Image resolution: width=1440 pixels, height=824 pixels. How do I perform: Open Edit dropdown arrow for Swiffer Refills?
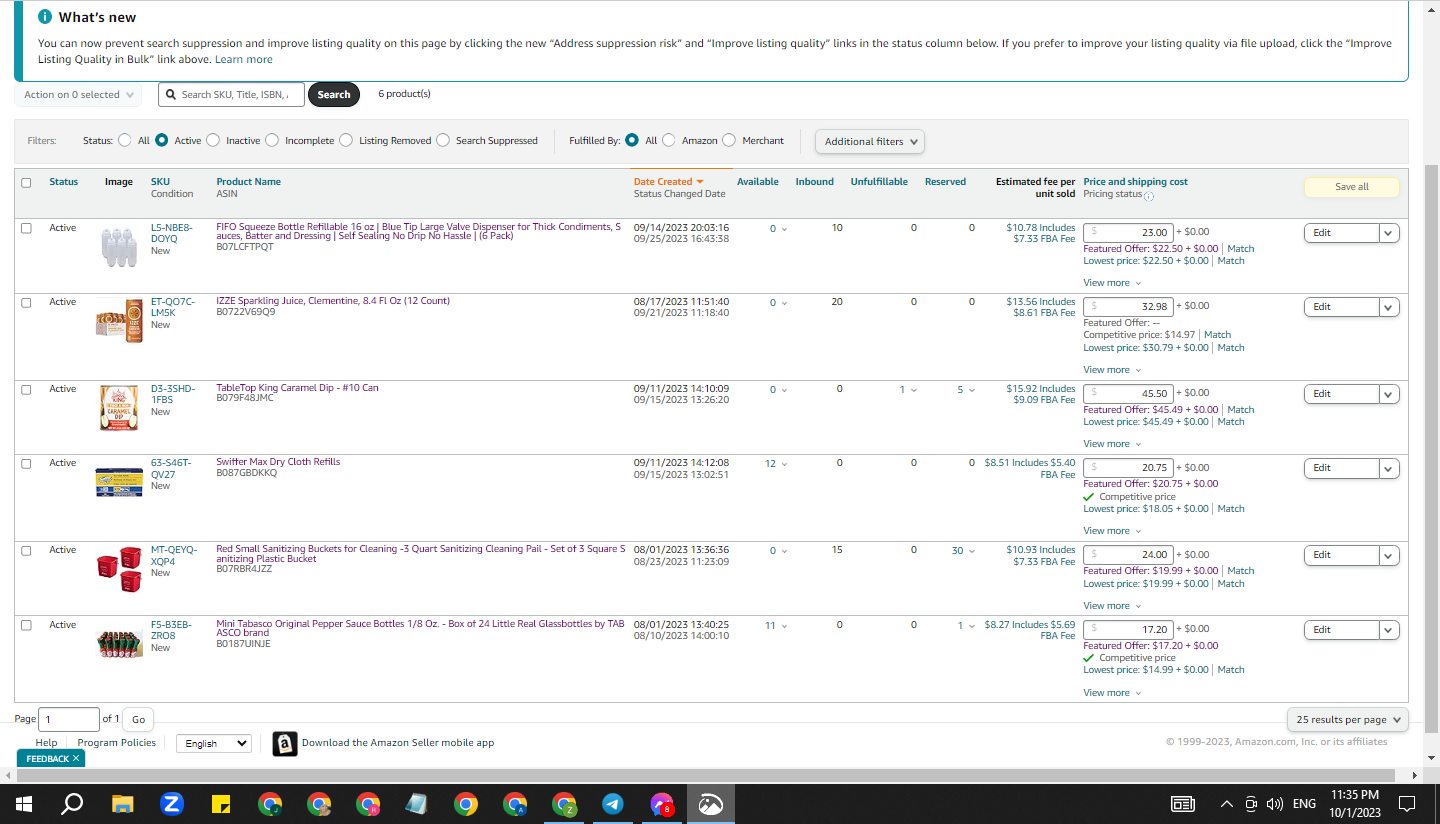tap(1389, 468)
